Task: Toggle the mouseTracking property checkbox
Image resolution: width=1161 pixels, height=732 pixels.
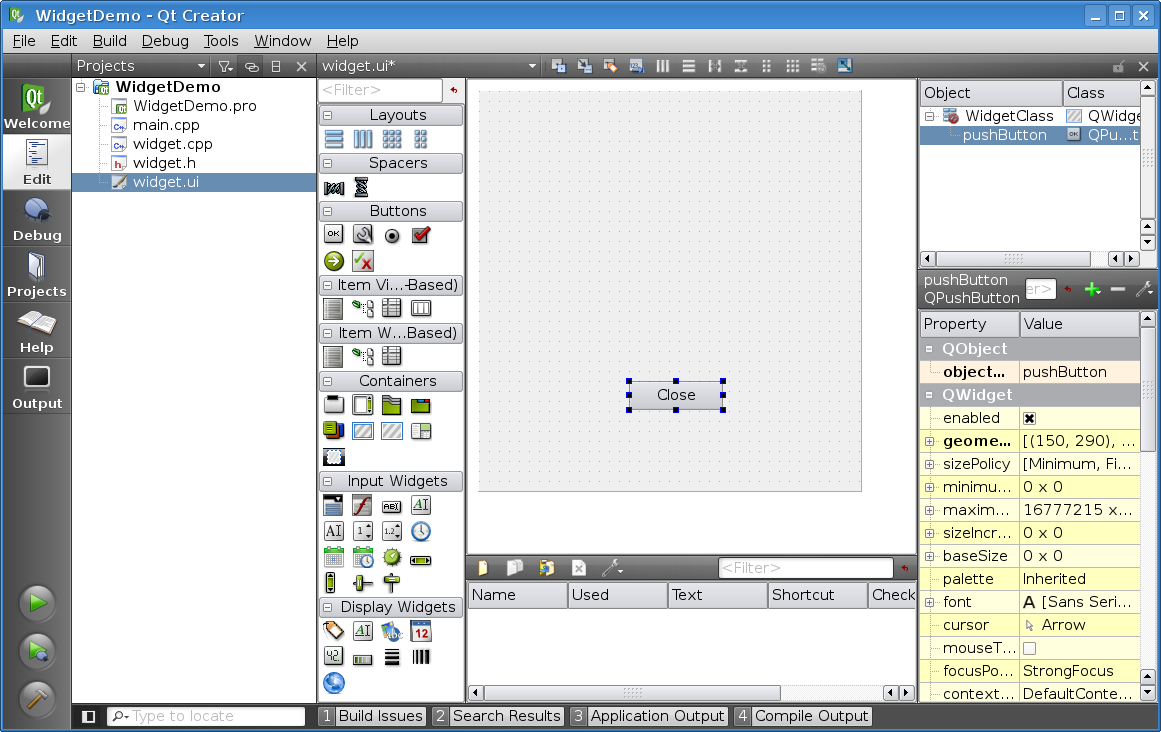Action: pyautogui.click(x=1029, y=648)
